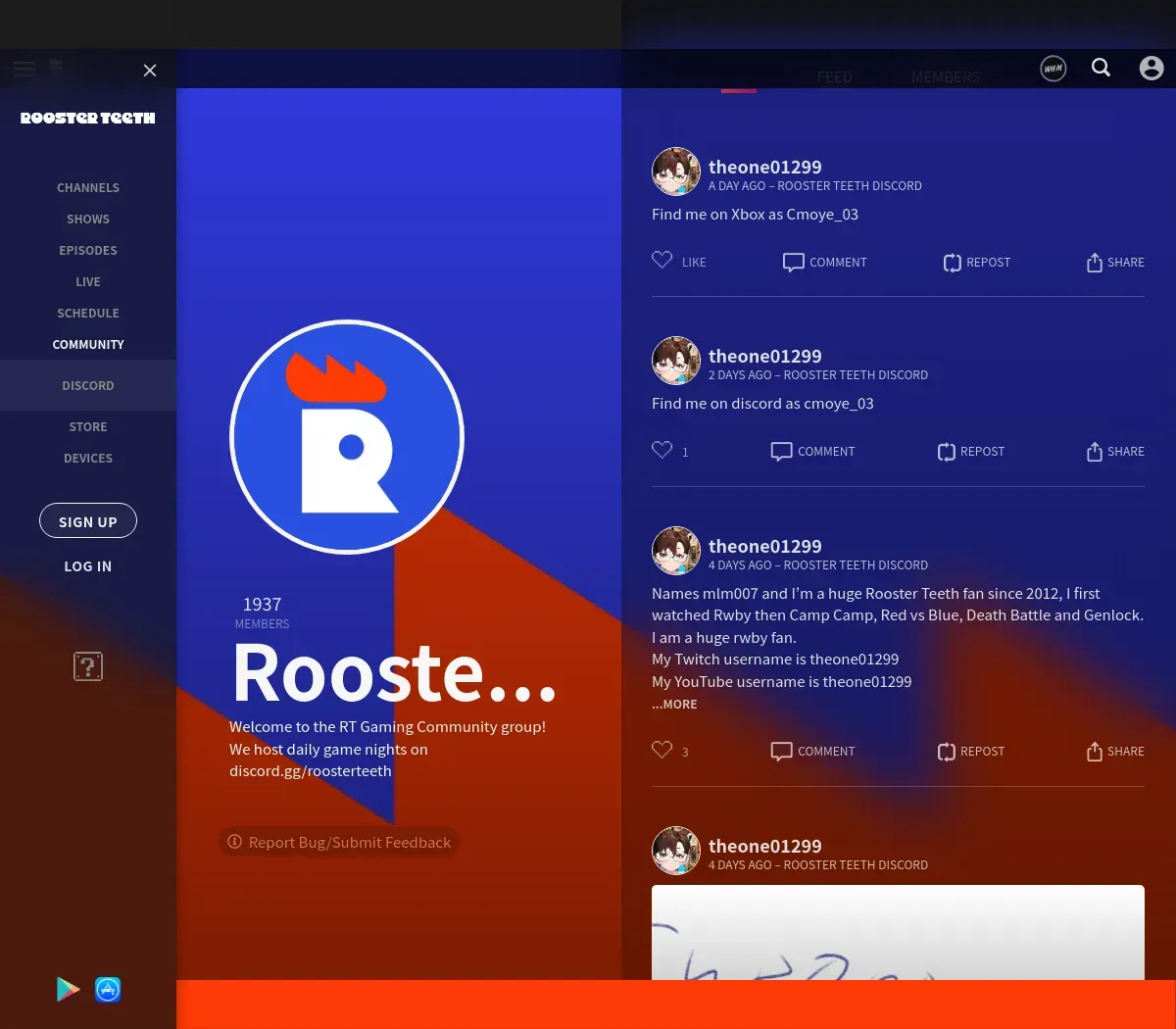Open Episodes in sidebar
This screenshot has height=1029, width=1176.
pyautogui.click(x=88, y=250)
